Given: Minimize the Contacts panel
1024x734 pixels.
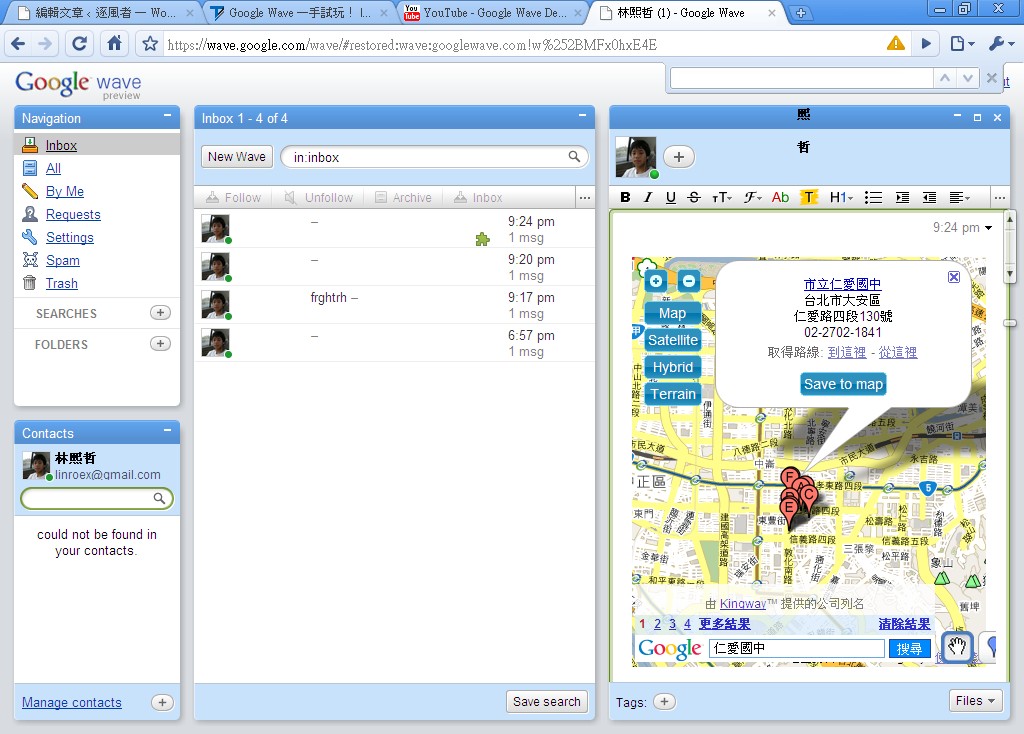Looking at the screenshot, I should pos(167,430).
